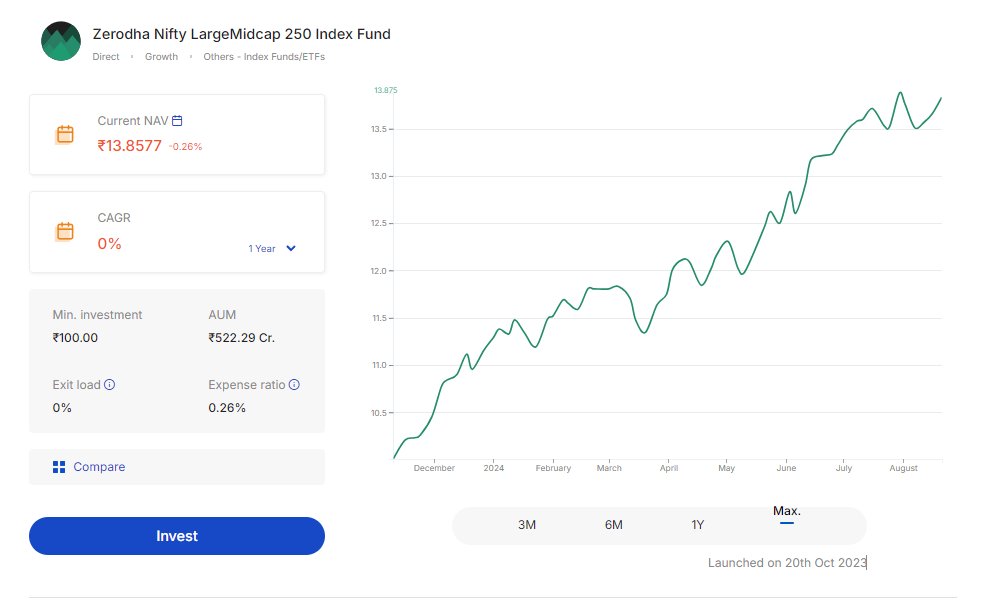Click the Expense ratio value 0.26%

click(227, 408)
